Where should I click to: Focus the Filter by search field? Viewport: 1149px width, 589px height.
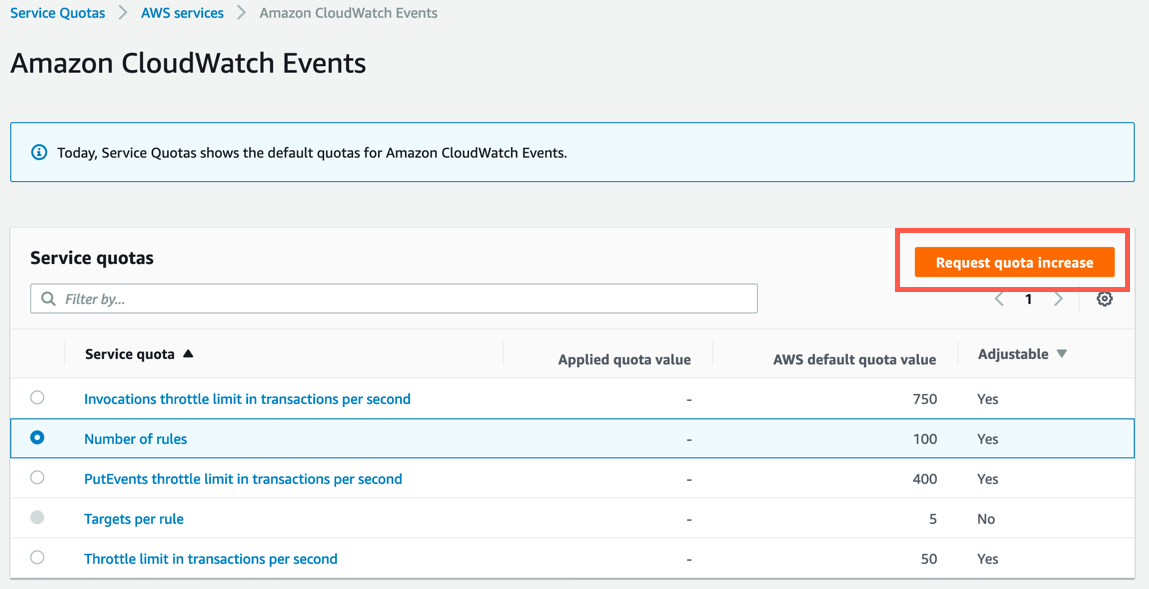coord(394,299)
